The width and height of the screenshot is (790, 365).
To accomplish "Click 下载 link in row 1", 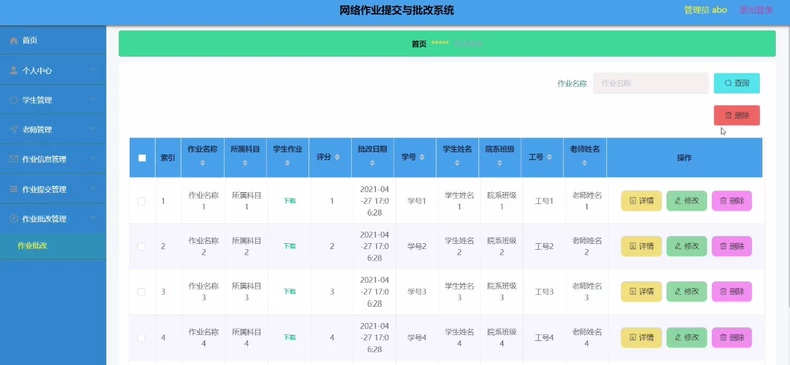I will [289, 201].
